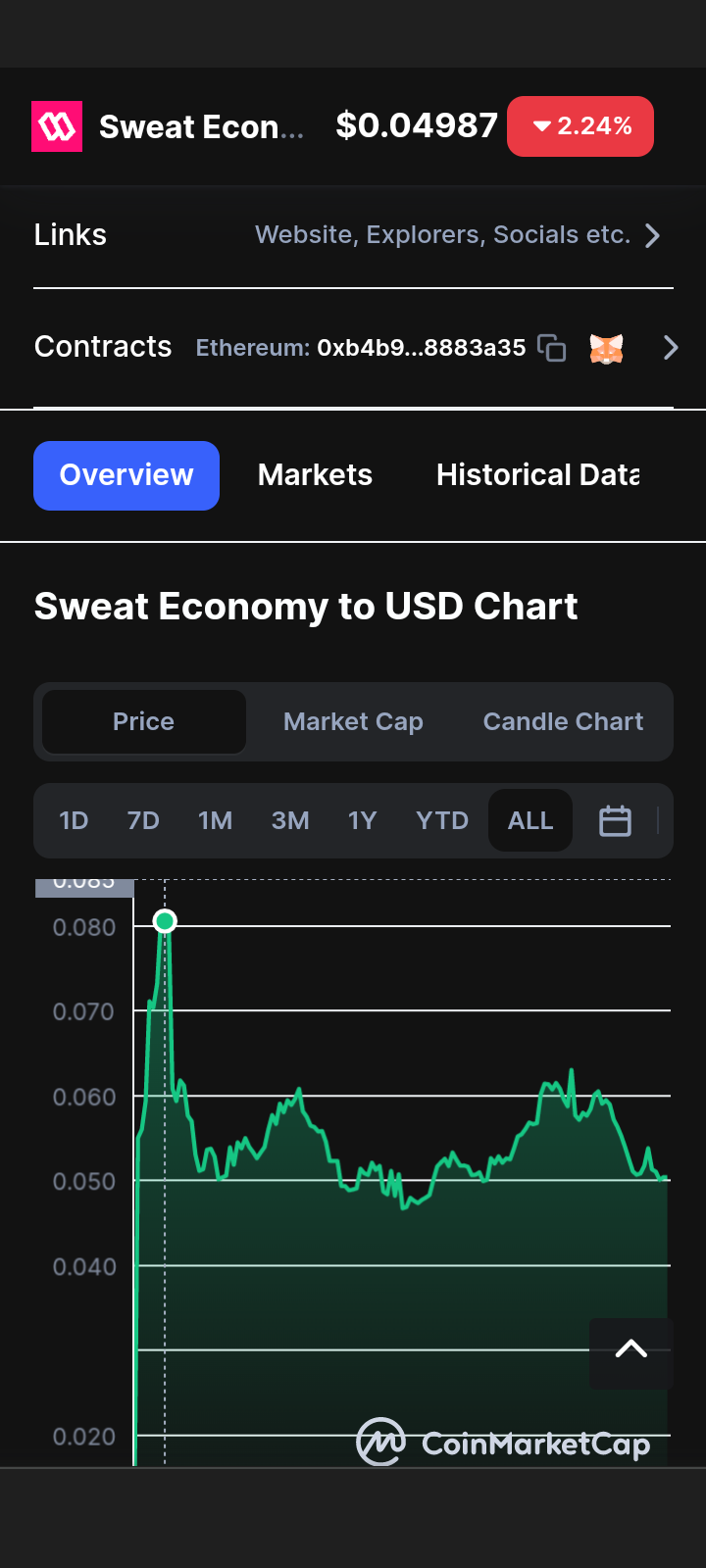Click the Sweat Economy pink logo icon
This screenshot has height=1568, width=706.
(x=57, y=126)
